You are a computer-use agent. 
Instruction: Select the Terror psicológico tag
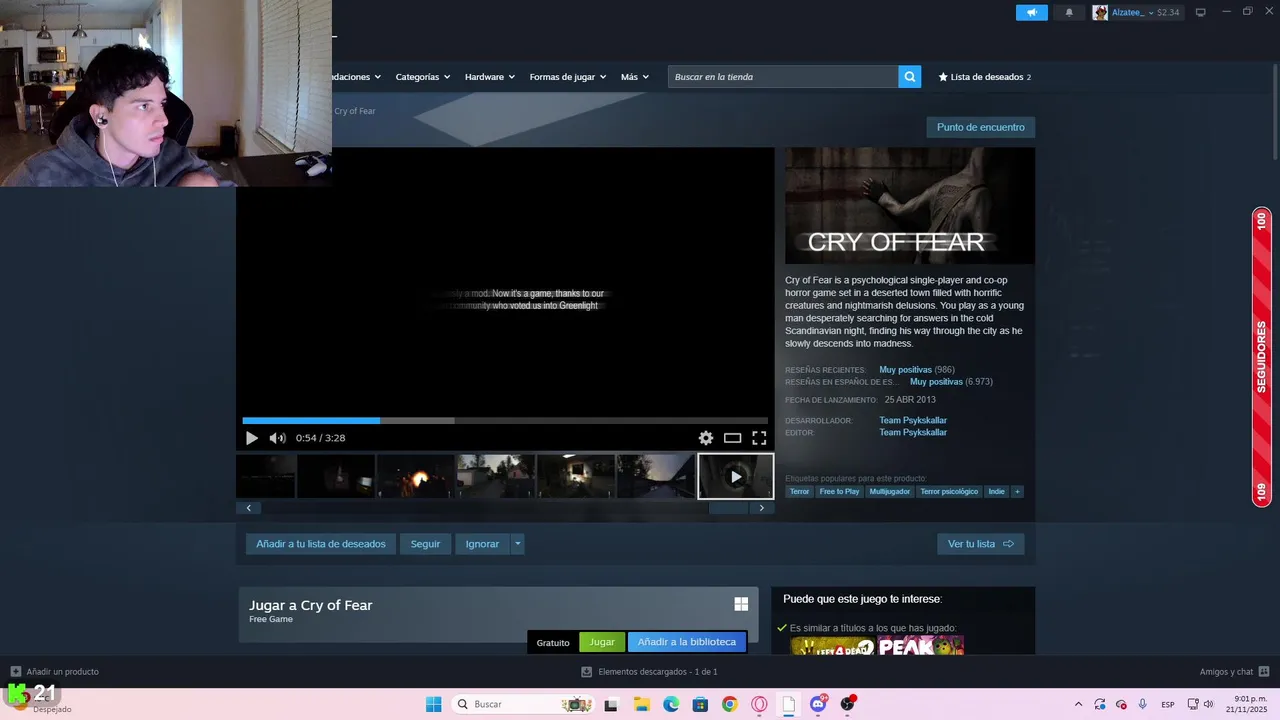tap(949, 492)
